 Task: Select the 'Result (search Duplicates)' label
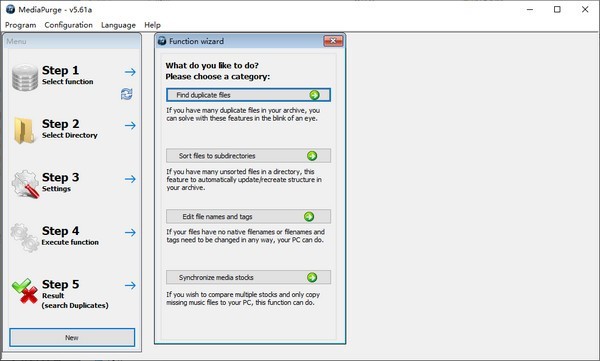pos(75,301)
